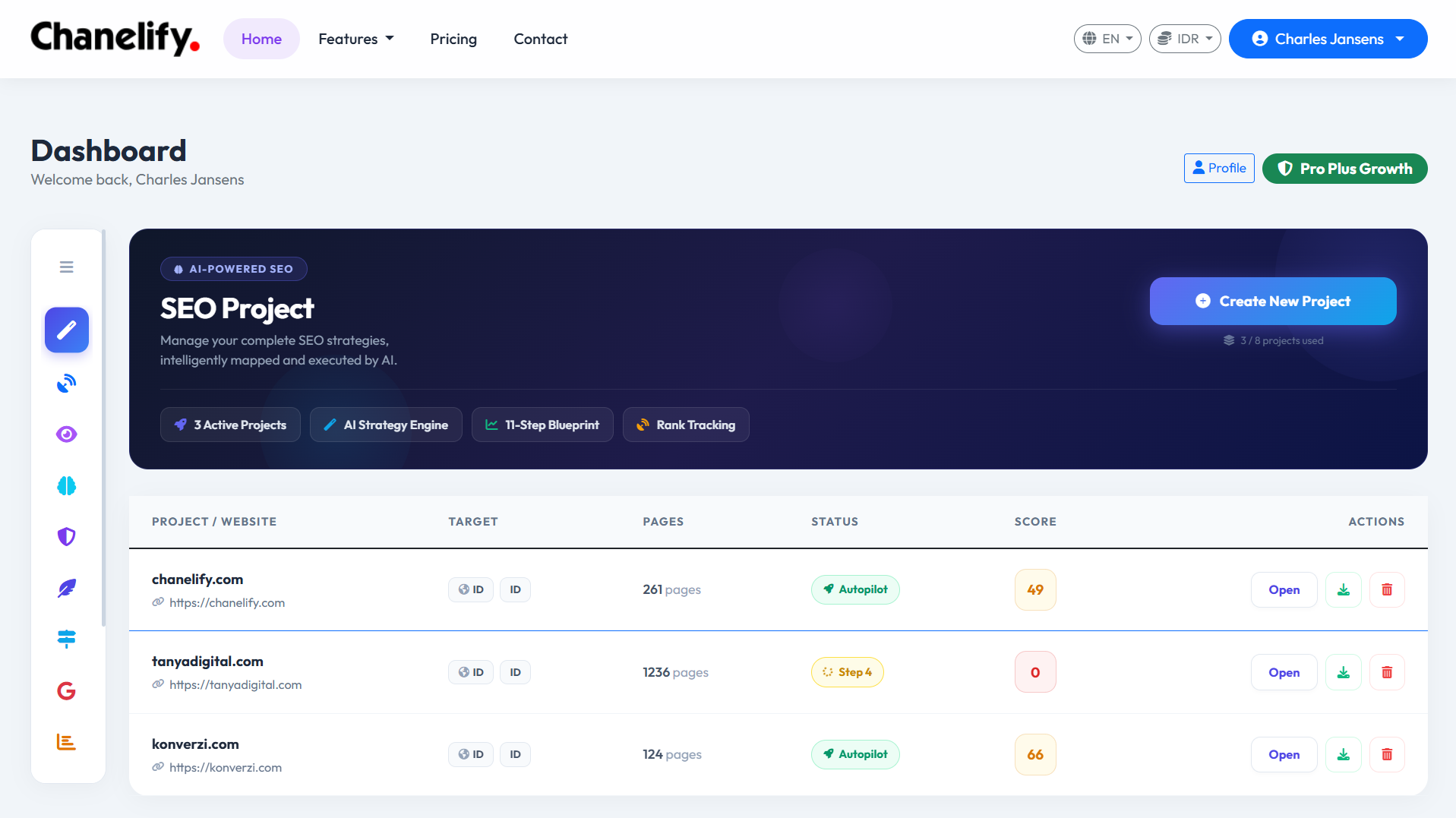
Task: Open the Contact page
Action: click(x=541, y=39)
